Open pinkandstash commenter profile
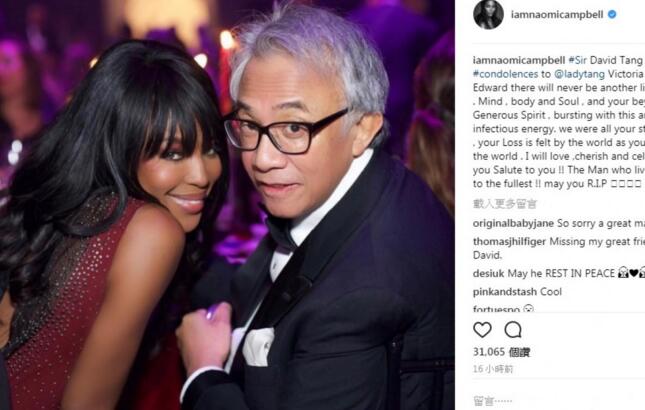 505,292
